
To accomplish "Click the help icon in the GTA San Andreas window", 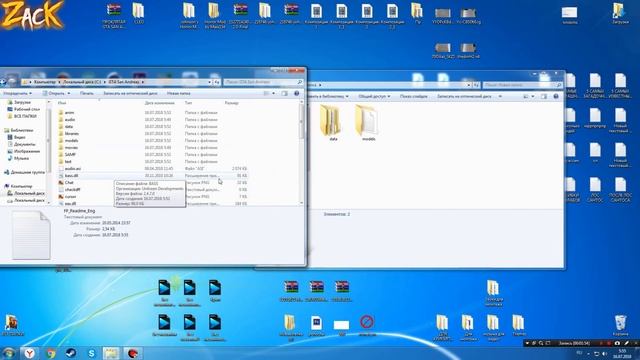I will (x=297, y=93).
